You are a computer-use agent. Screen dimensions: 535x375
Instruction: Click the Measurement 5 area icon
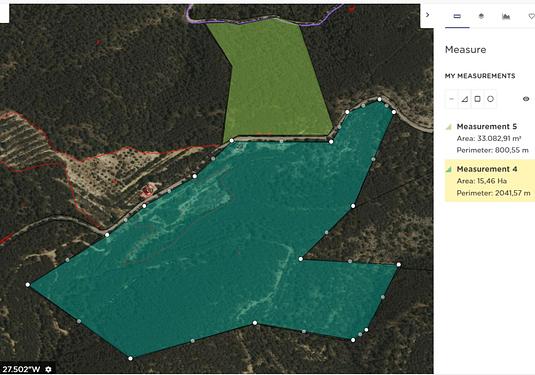(x=449, y=127)
